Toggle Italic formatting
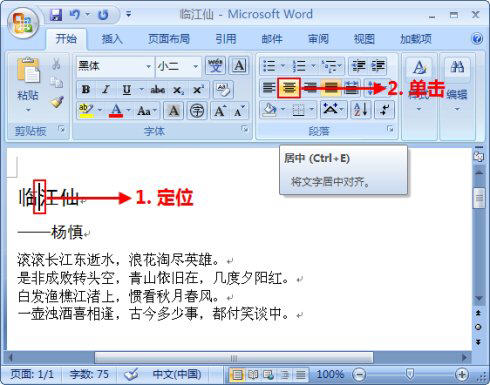 pos(106,89)
